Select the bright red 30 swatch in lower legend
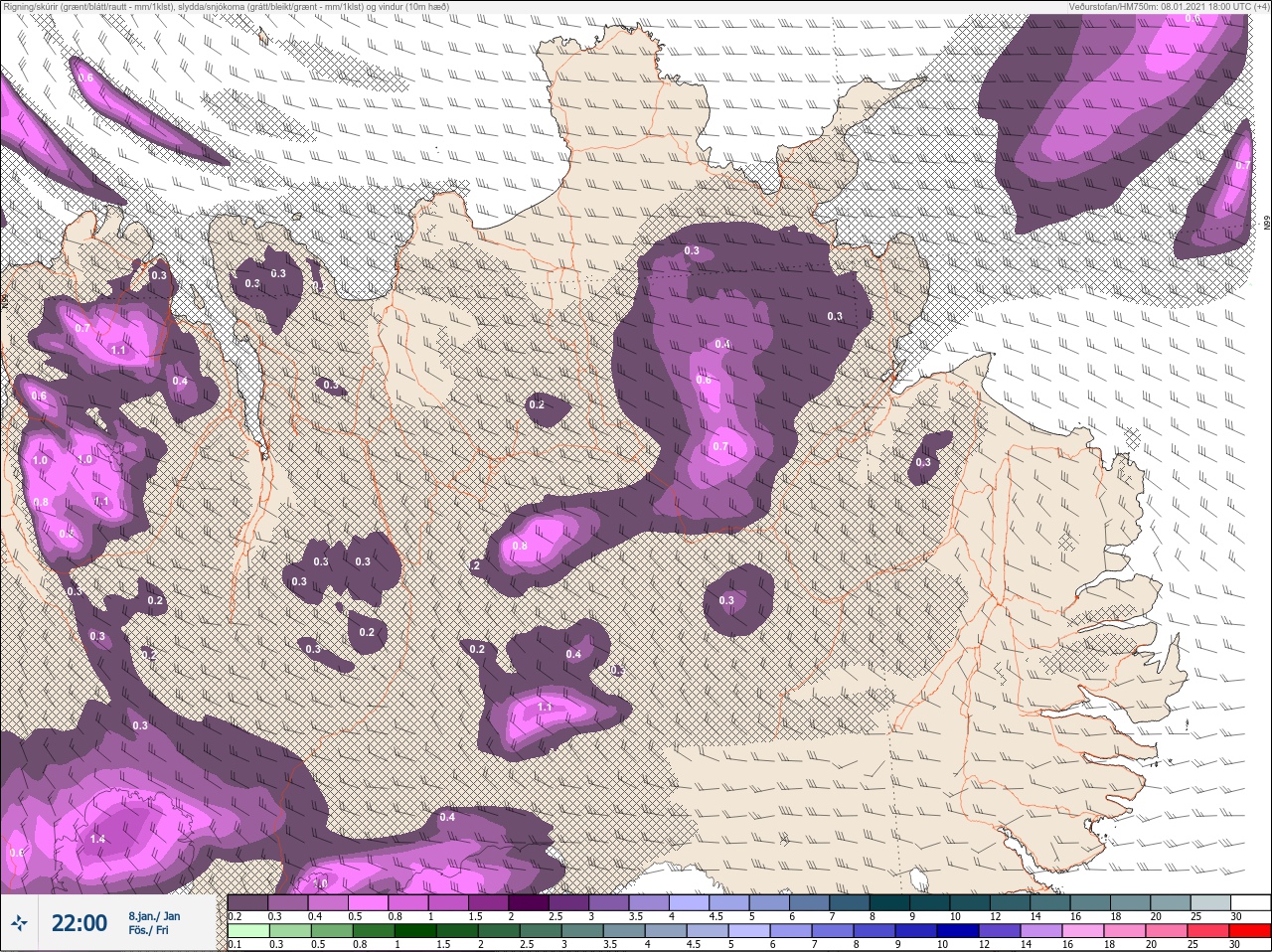This screenshot has height=952, width=1272. [1250, 930]
